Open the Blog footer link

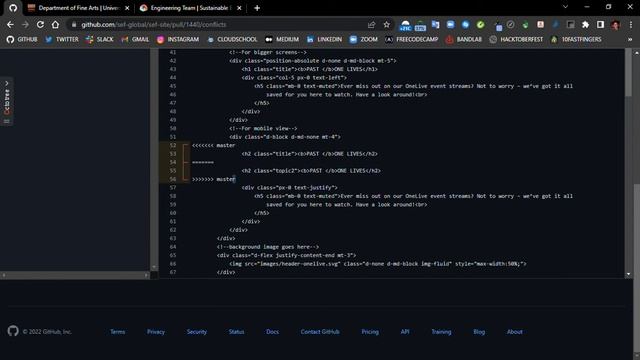(479, 332)
